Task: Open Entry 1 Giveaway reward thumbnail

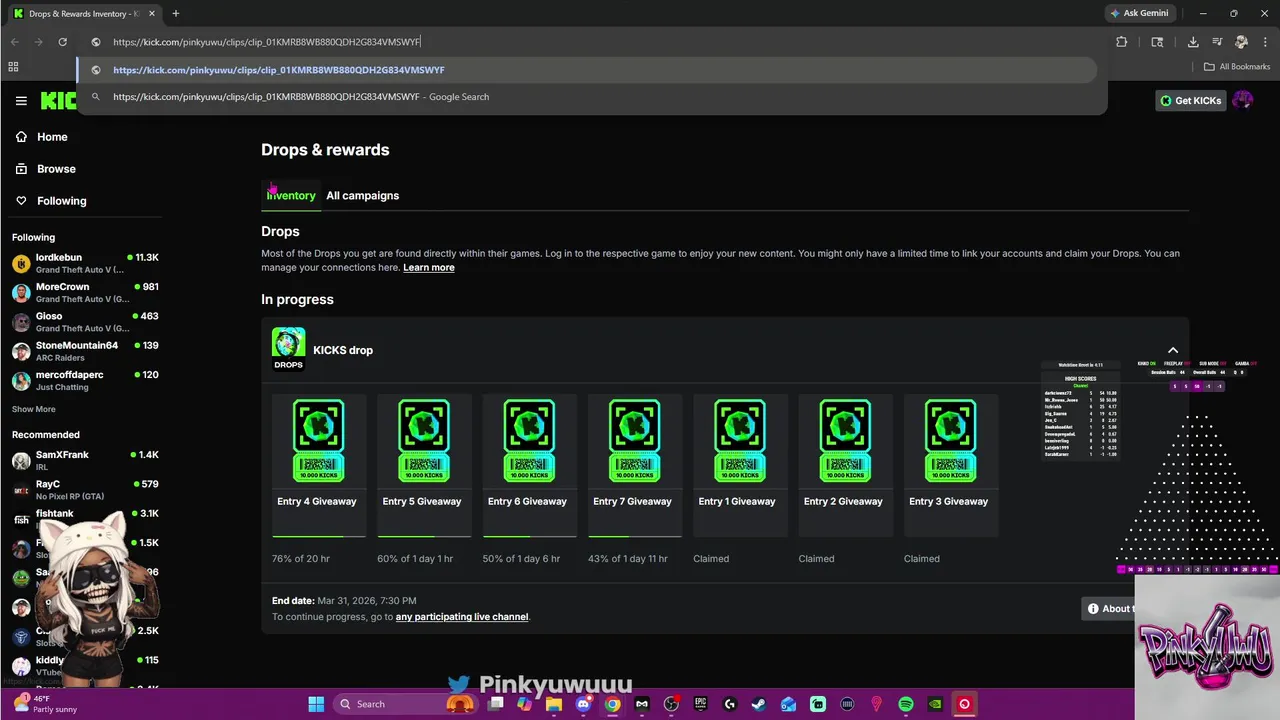Action: click(x=740, y=441)
